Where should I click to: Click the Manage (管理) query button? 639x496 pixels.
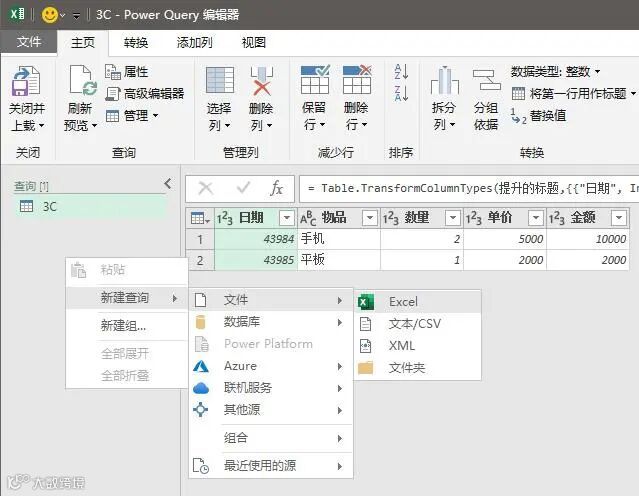pyautogui.click(x=132, y=116)
